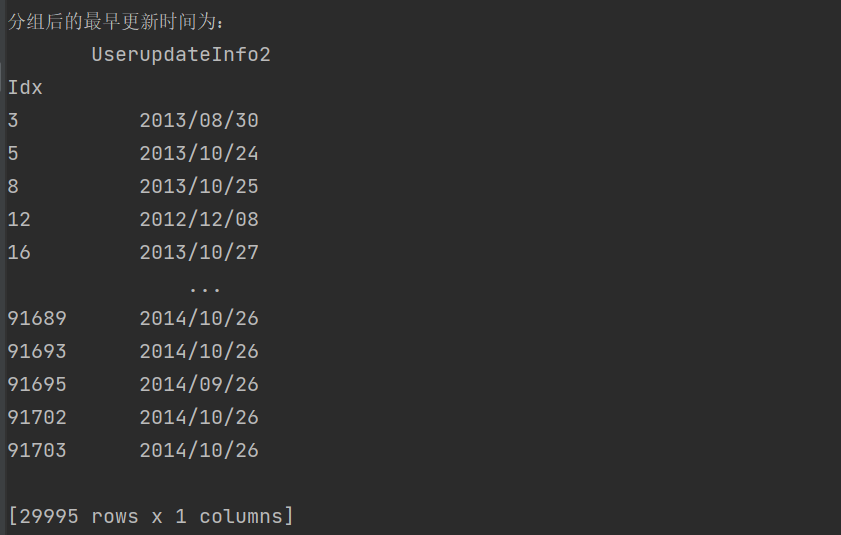Click date 2013/08/30 in row 3
The width and height of the screenshot is (841, 535).
(199, 120)
